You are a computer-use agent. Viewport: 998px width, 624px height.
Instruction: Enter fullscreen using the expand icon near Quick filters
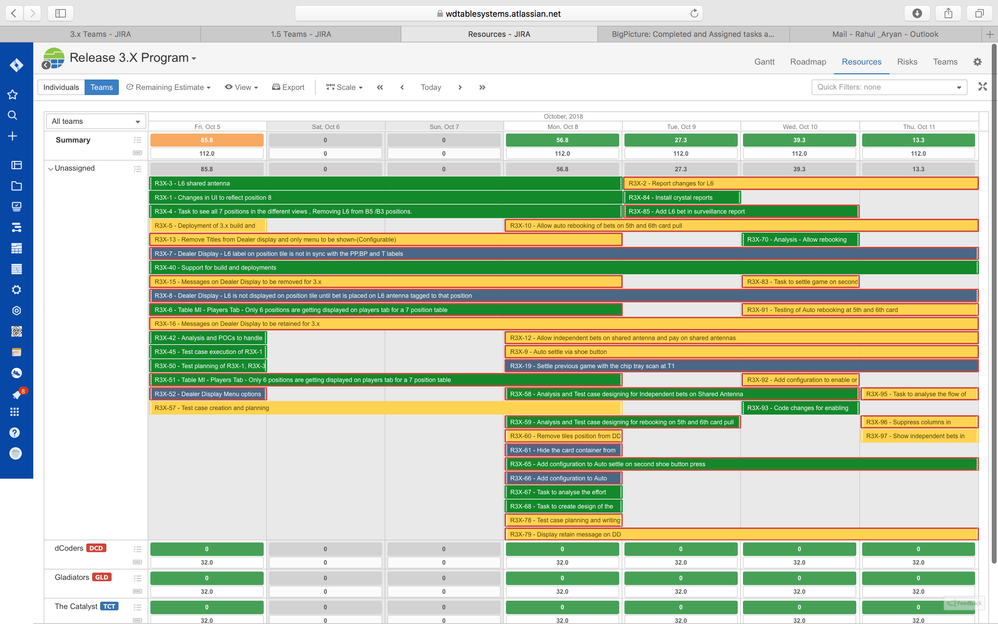point(983,87)
